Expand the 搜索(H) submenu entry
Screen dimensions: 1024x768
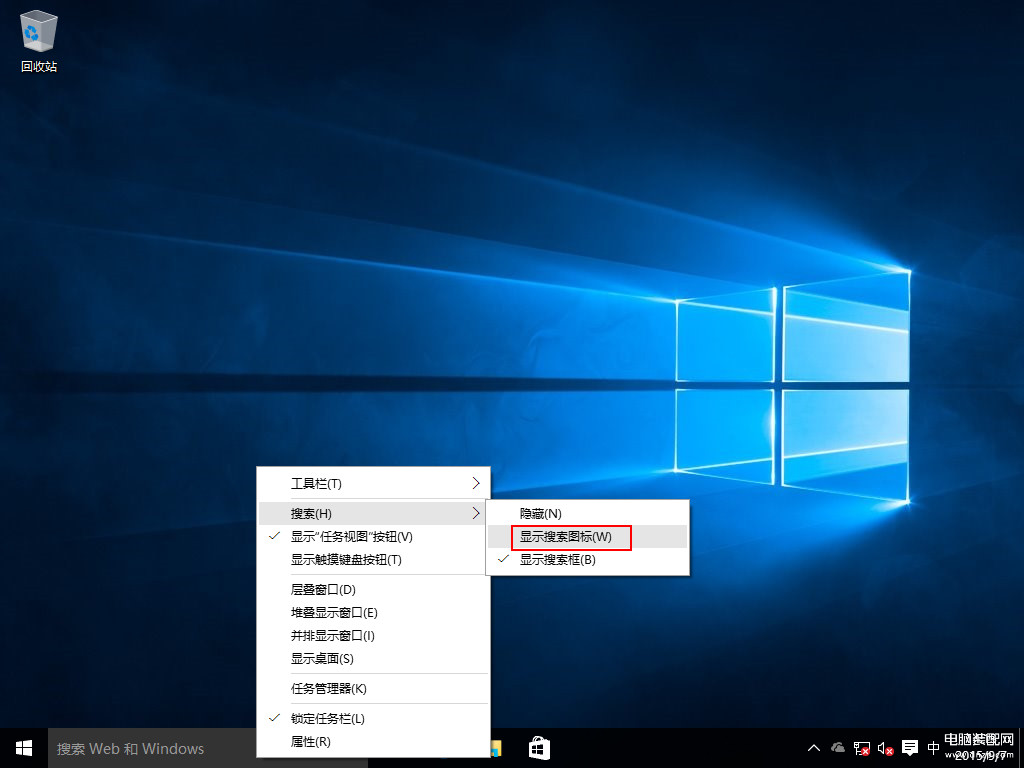point(373,513)
